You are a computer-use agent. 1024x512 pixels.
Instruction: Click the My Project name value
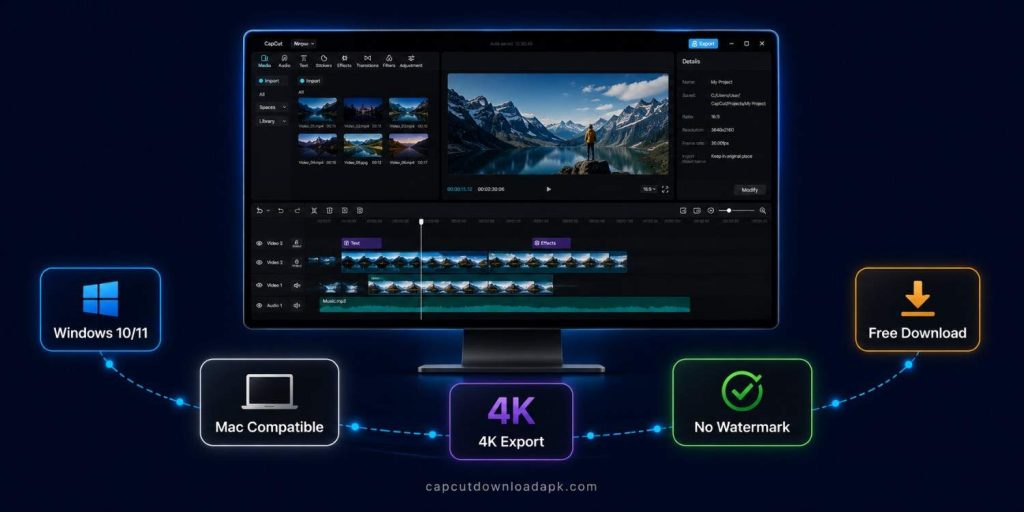click(721, 82)
